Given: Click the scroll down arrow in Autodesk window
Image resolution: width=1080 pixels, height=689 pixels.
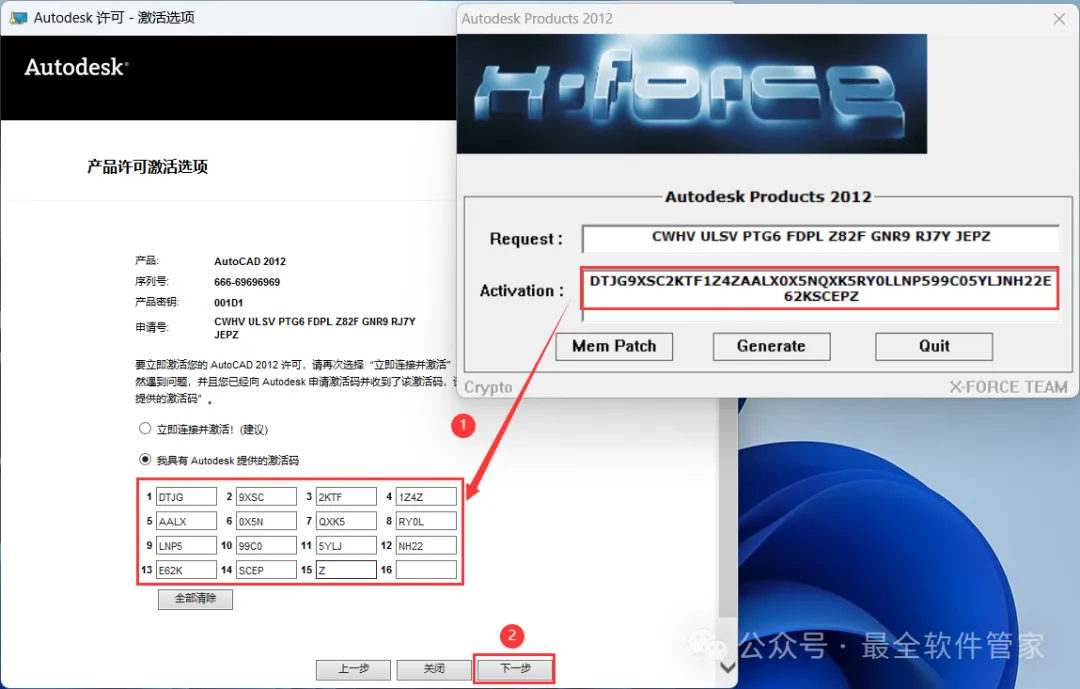Looking at the screenshot, I should (x=727, y=667).
